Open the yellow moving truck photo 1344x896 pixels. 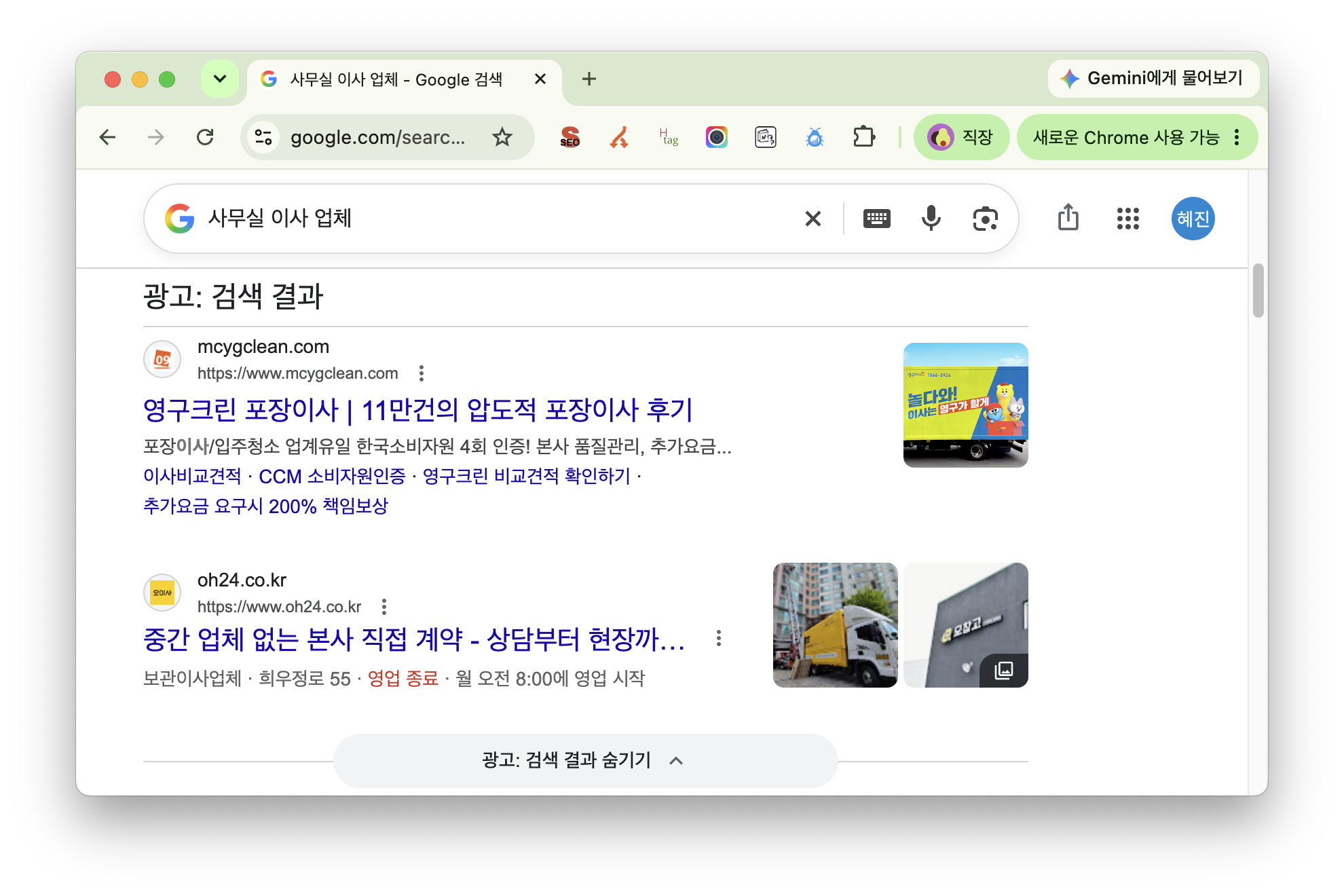click(835, 625)
